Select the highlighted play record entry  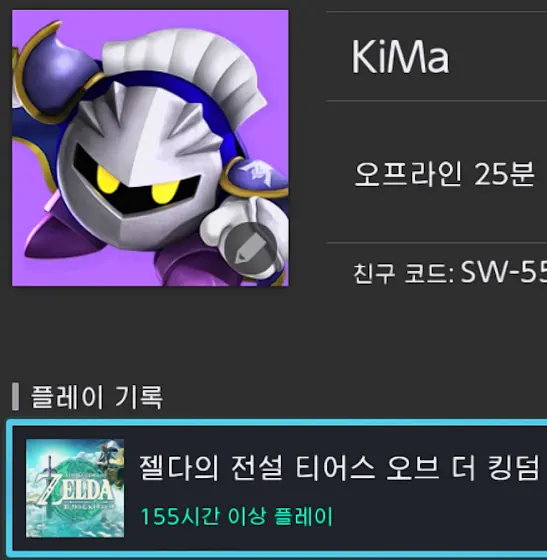pos(277,488)
